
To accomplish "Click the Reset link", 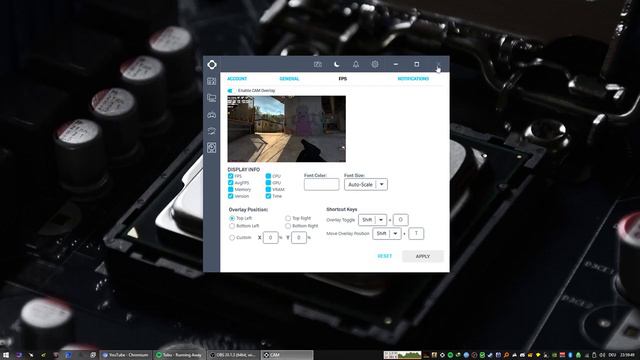I will [x=384, y=256].
